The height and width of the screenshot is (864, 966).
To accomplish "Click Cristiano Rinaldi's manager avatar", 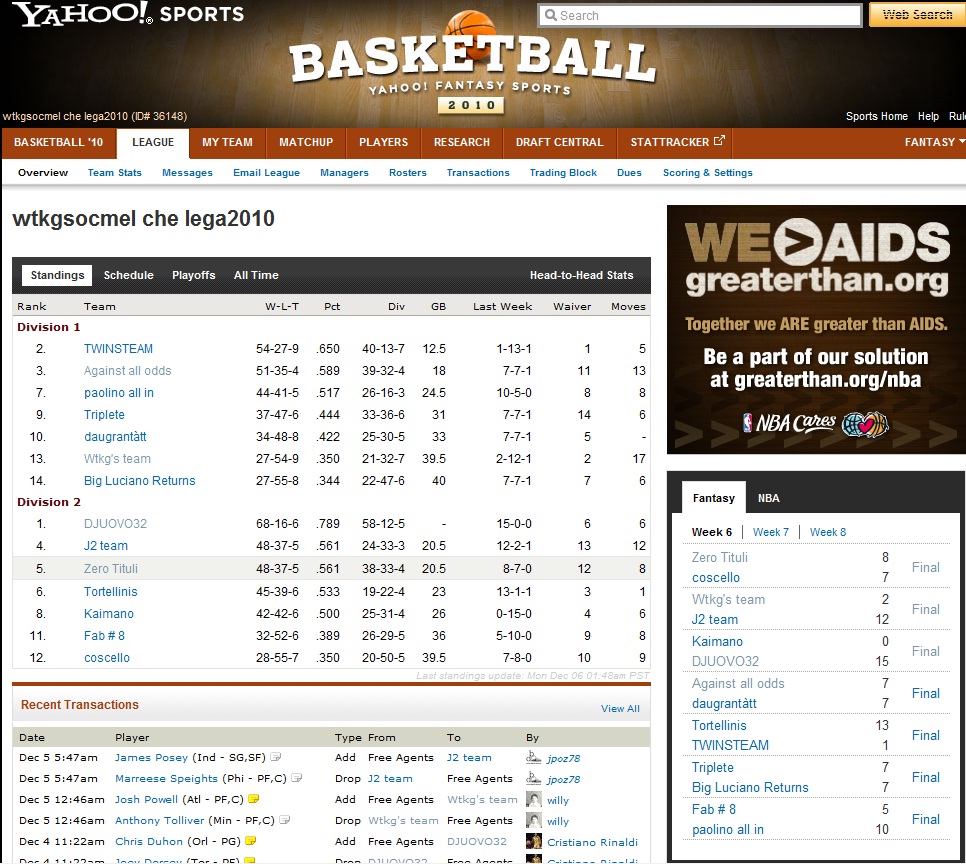I will tap(534, 842).
